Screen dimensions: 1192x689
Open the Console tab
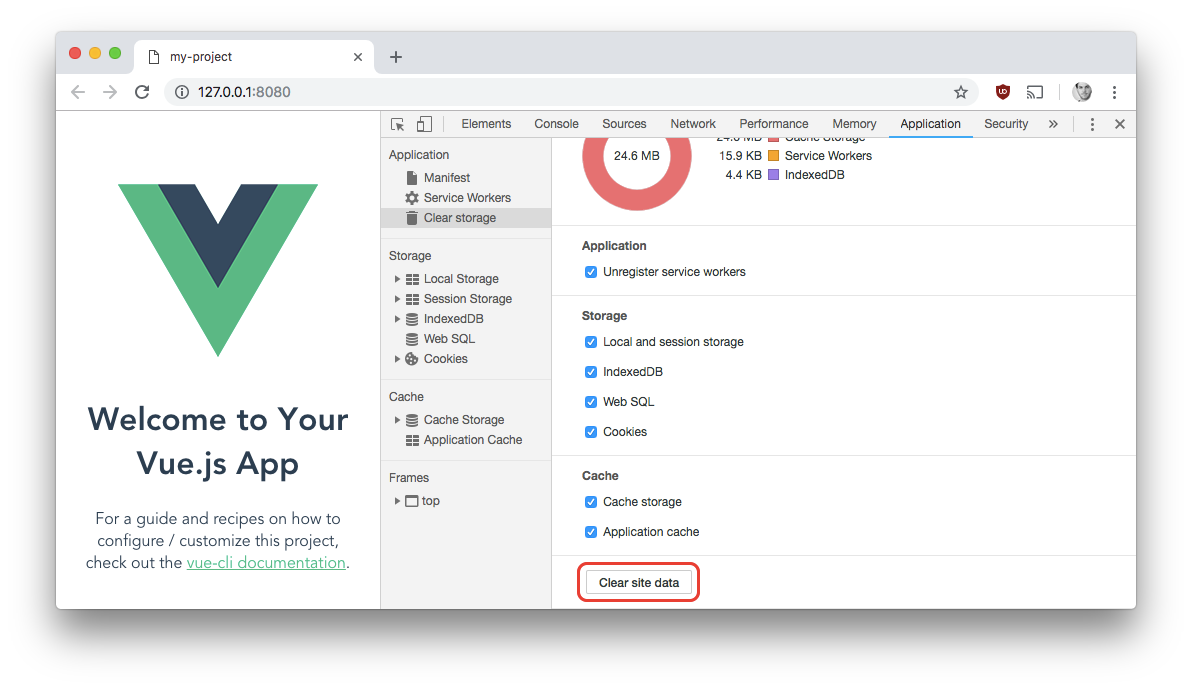tap(556, 123)
